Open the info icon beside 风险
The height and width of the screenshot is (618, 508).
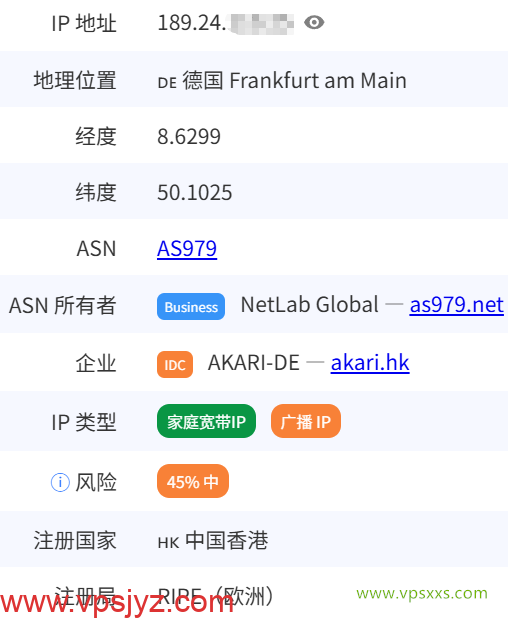(60, 482)
